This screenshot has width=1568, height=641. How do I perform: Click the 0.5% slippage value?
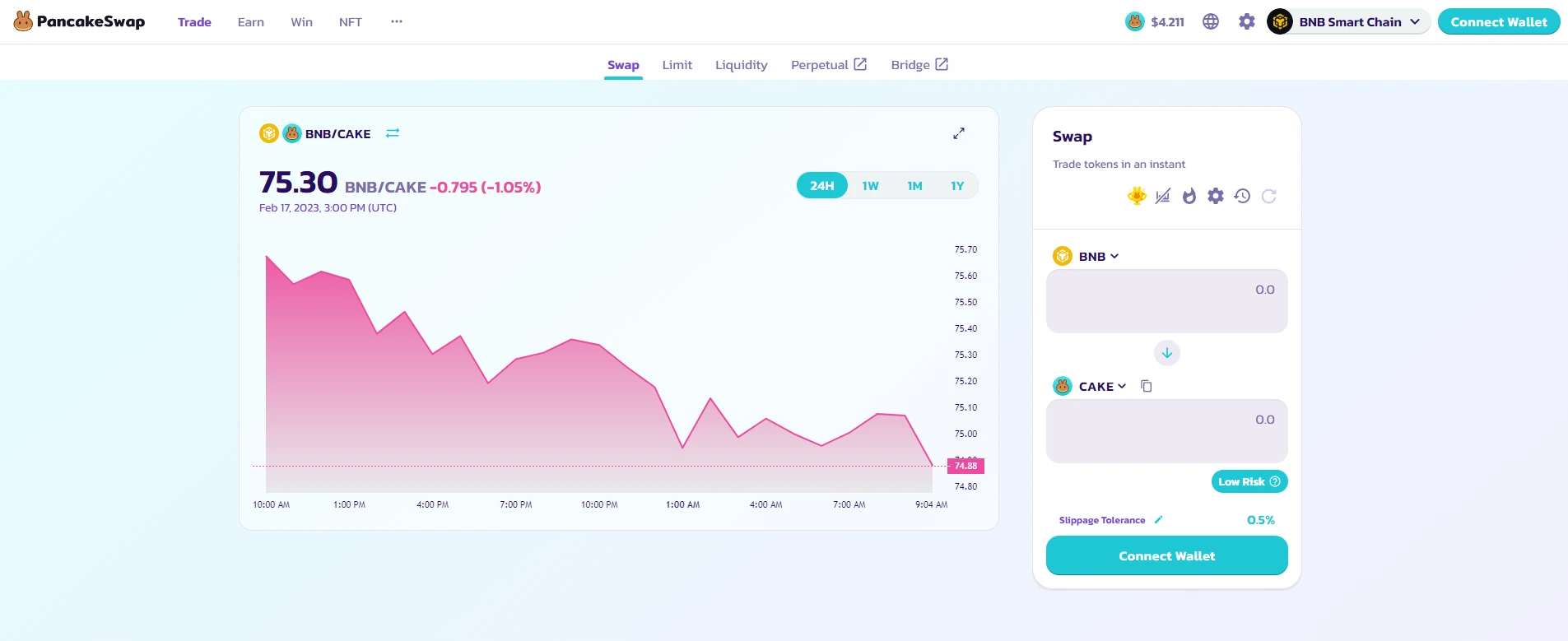(1261, 520)
